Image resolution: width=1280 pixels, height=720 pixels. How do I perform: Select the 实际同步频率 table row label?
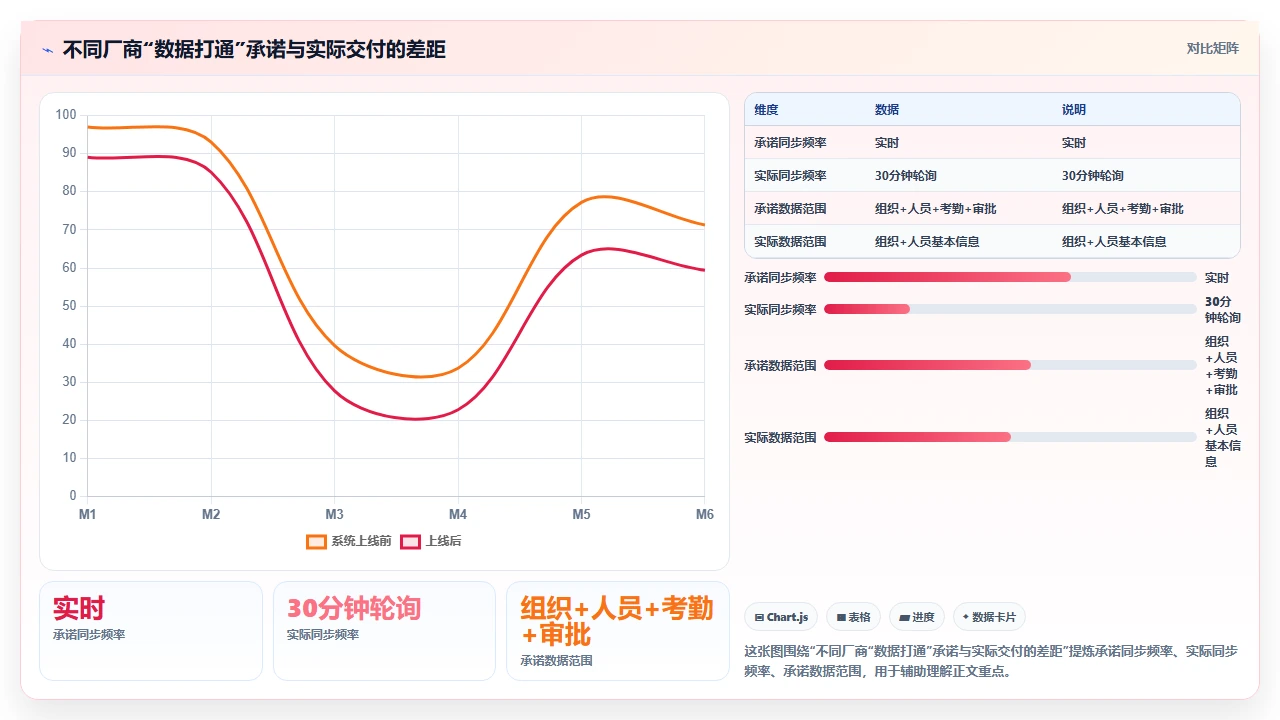(x=790, y=176)
